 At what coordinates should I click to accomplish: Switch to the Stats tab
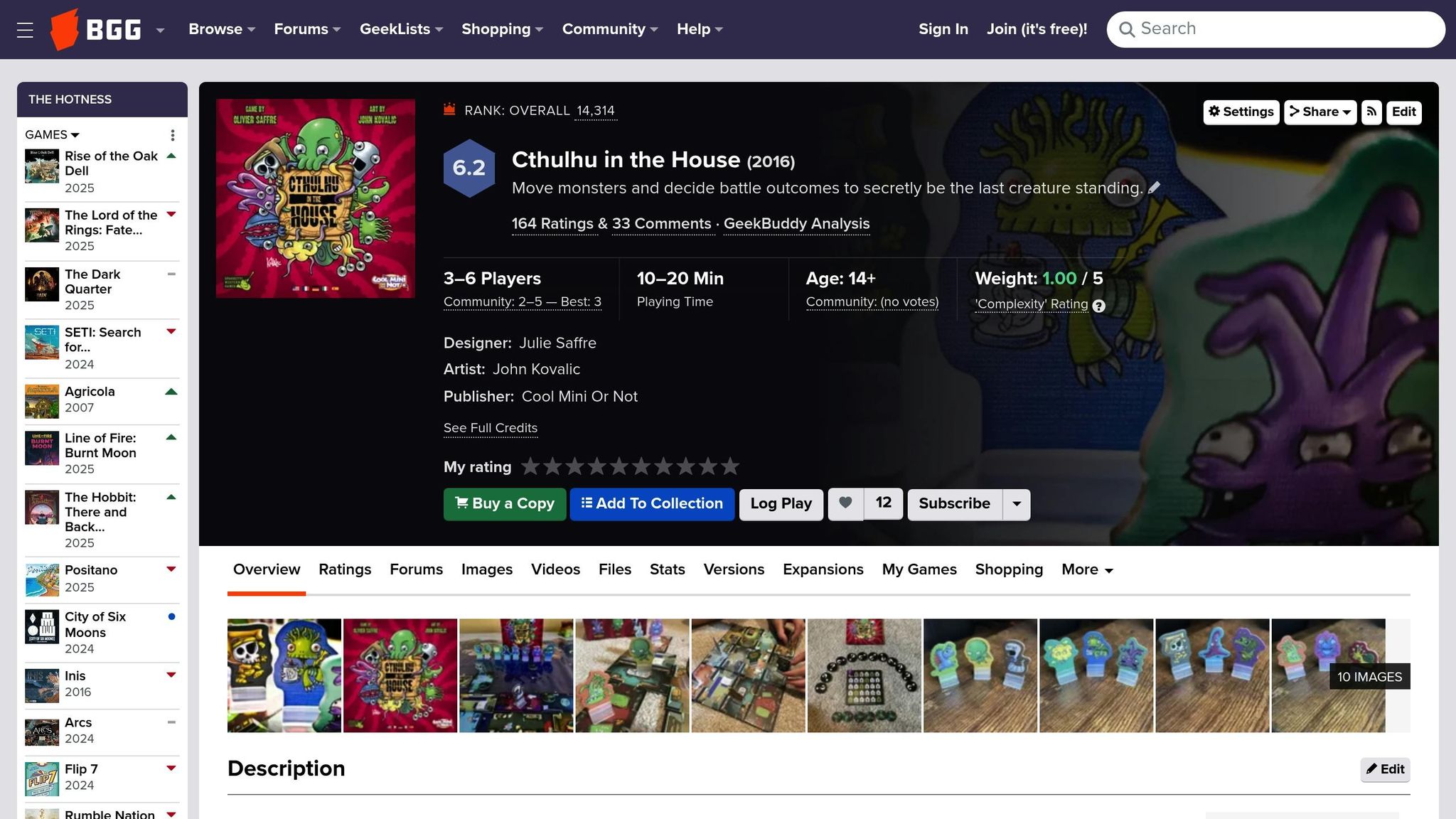point(668,569)
